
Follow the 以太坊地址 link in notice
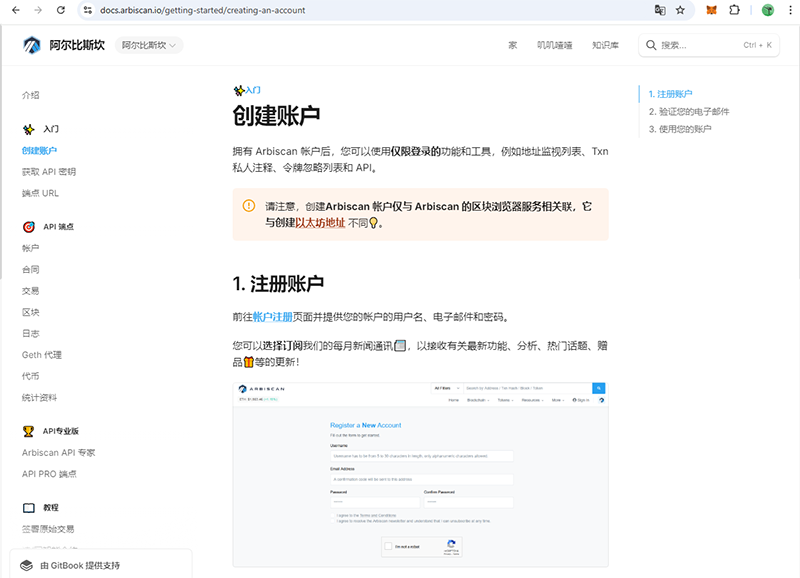pyautogui.click(x=320, y=223)
